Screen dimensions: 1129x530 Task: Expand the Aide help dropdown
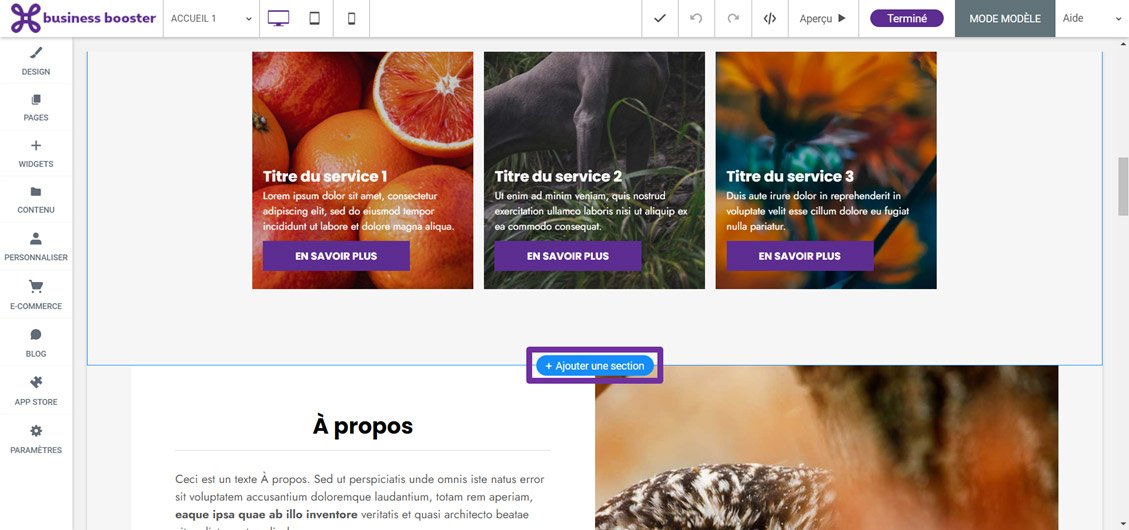[1091, 18]
